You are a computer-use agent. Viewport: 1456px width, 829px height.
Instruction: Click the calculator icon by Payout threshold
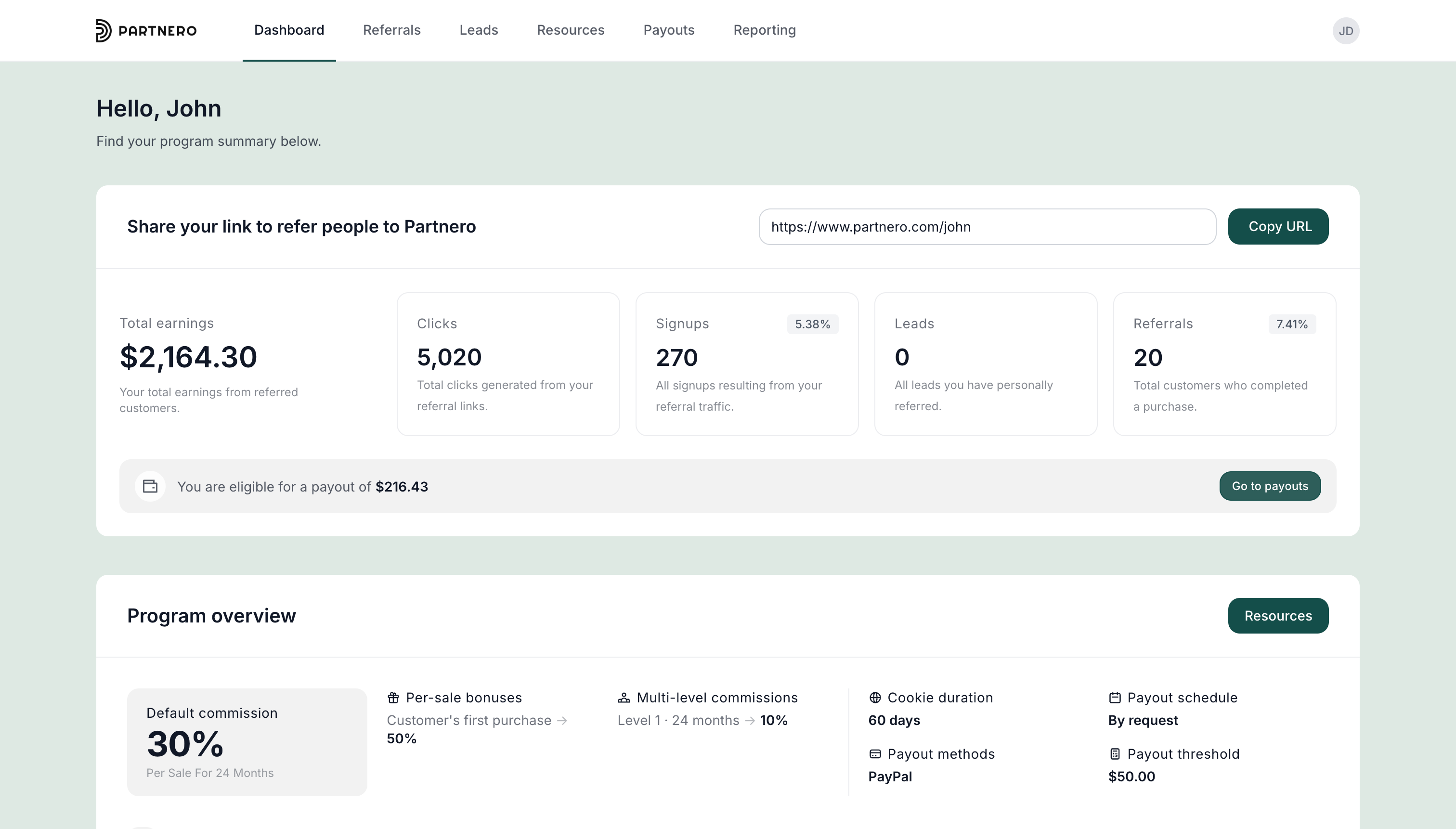pos(1115,754)
